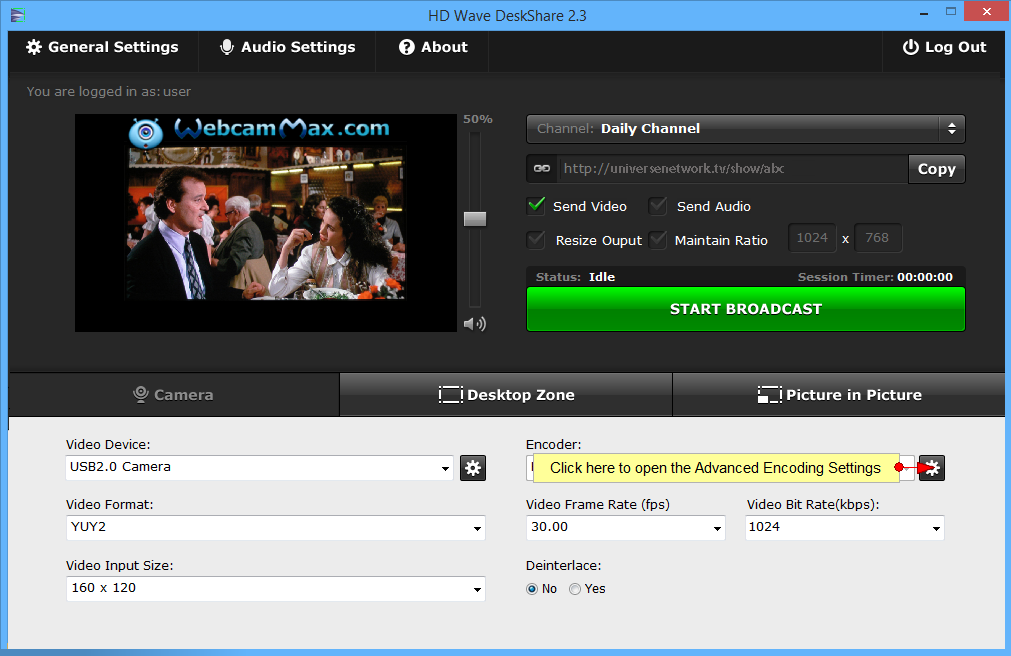The image size is (1011, 656).
Task: Expand the Channel dropdown
Action: [x=745, y=128]
